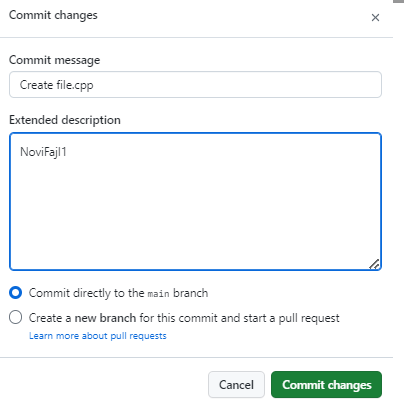This screenshot has height=402, width=404.
Task: Click the green Commit changes button
Action: point(326,385)
